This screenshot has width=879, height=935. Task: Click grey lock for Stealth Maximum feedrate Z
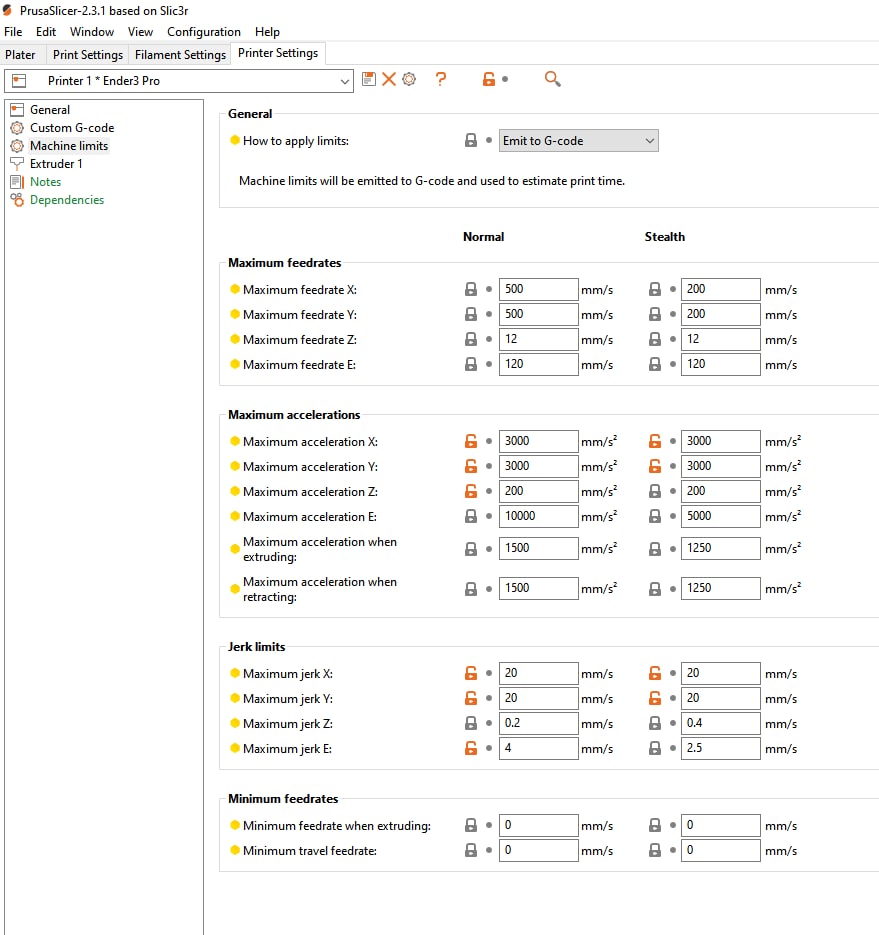[655, 339]
